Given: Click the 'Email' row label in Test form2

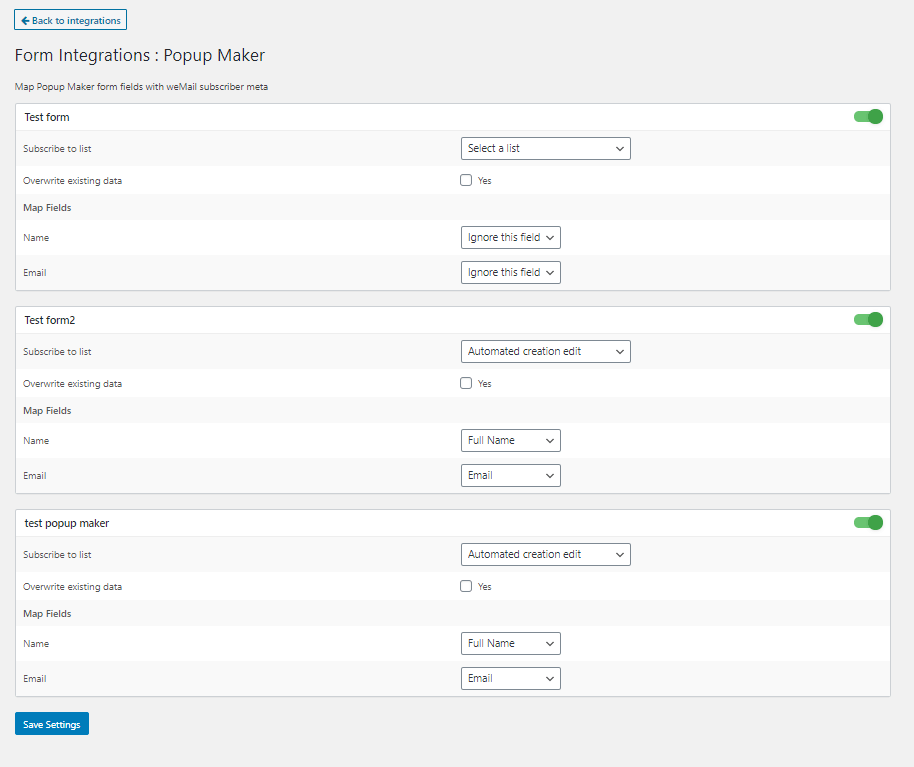Looking at the screenshot, I should pos(35,476).
